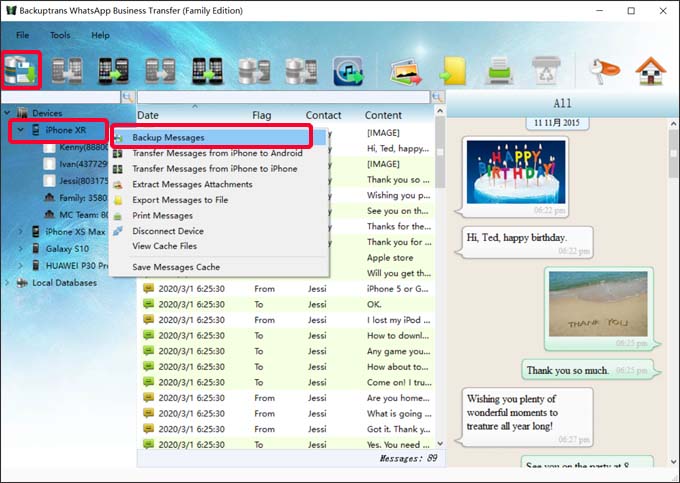Viewport: 680px width, 483px height.
Task: Choose Save Messages Cache
Action: click(x=218, y=267)
